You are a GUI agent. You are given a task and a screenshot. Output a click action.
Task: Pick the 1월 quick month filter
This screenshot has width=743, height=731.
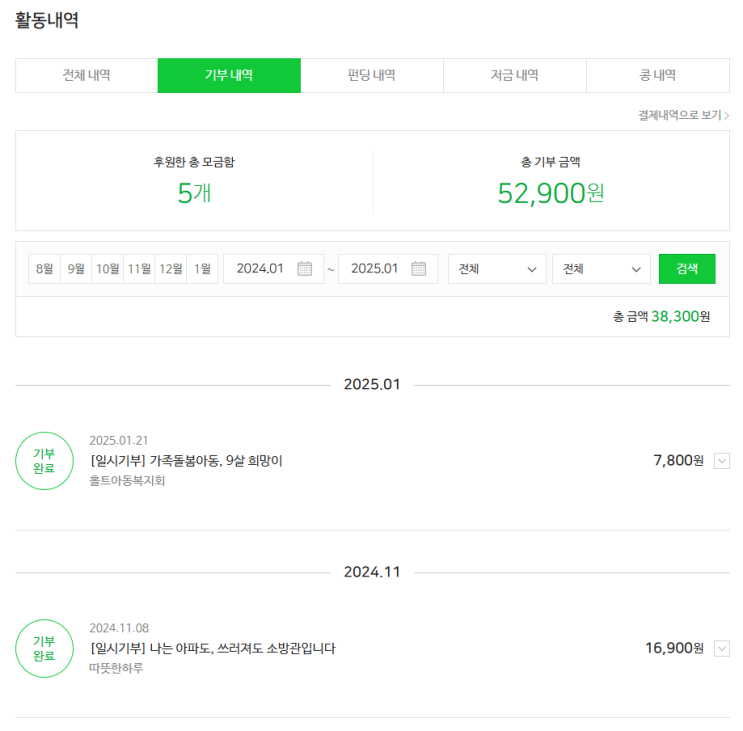pyautogui.click(x=202, y=269)
